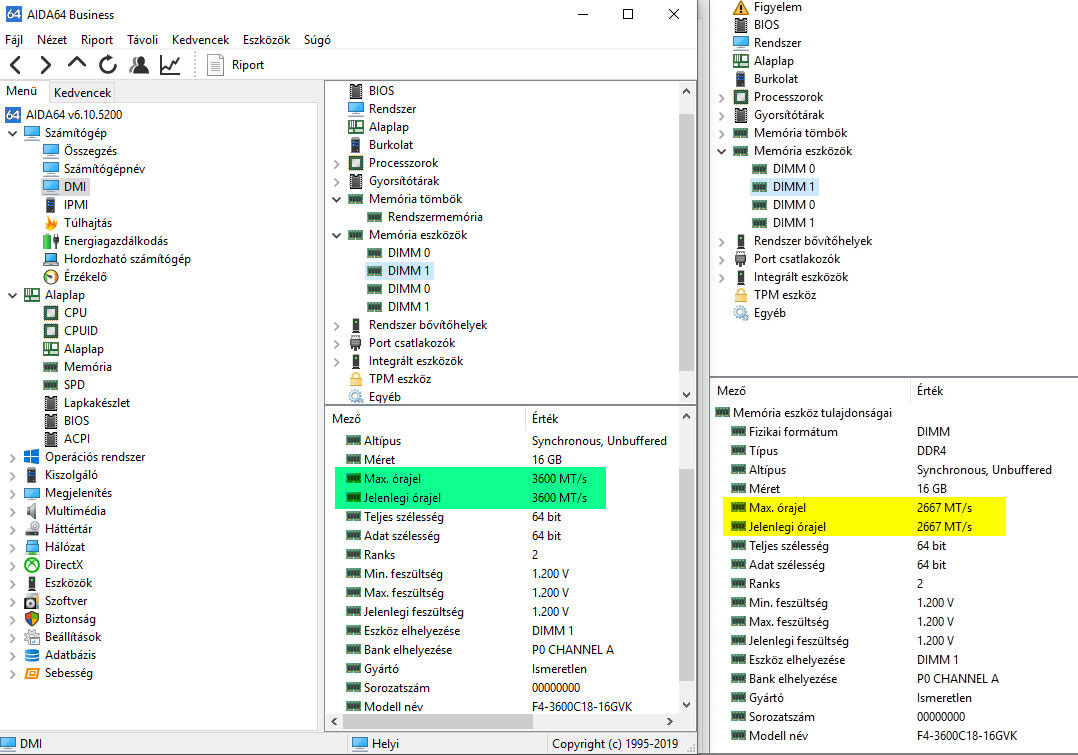Select Rendszermemória in the middle panel
Image resolution: width=1078 pixels, height=755 pixels.
click(x=434, y=217)
